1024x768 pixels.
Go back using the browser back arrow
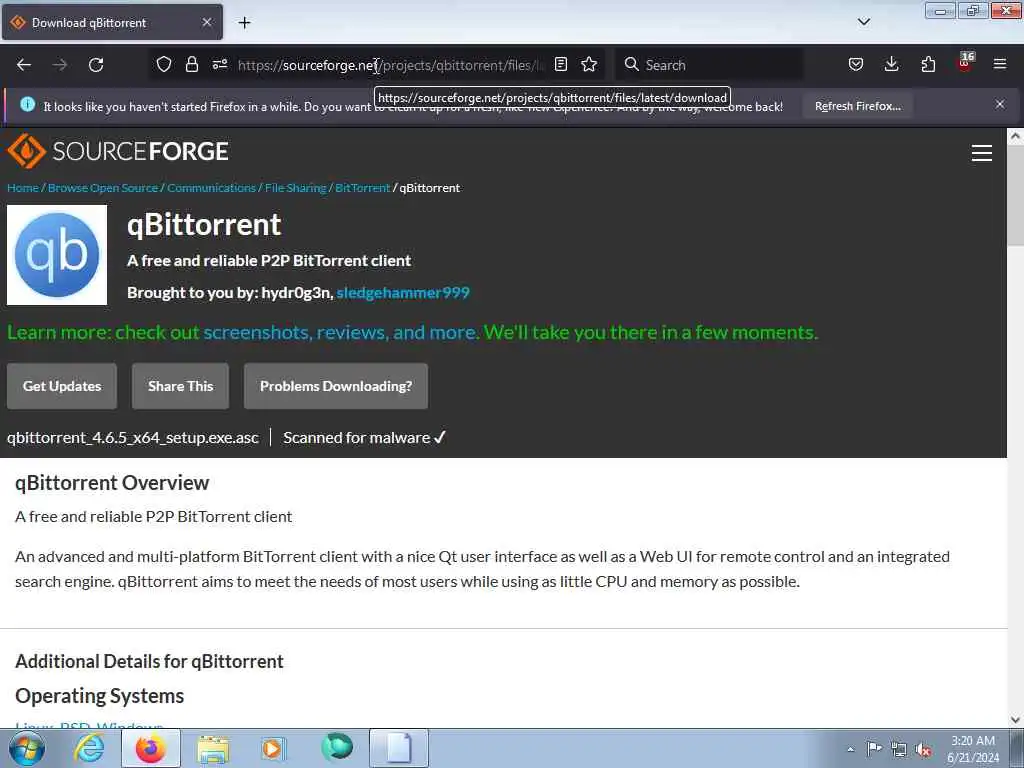pos(24,65)
